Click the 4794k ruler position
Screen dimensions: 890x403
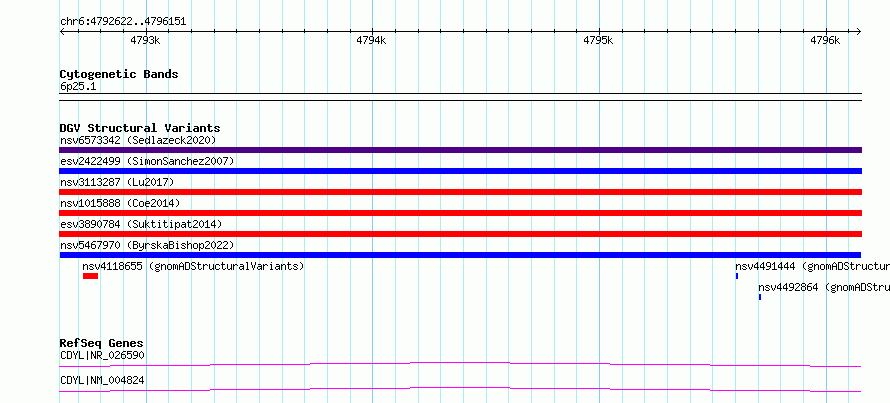tap(371, 40)
